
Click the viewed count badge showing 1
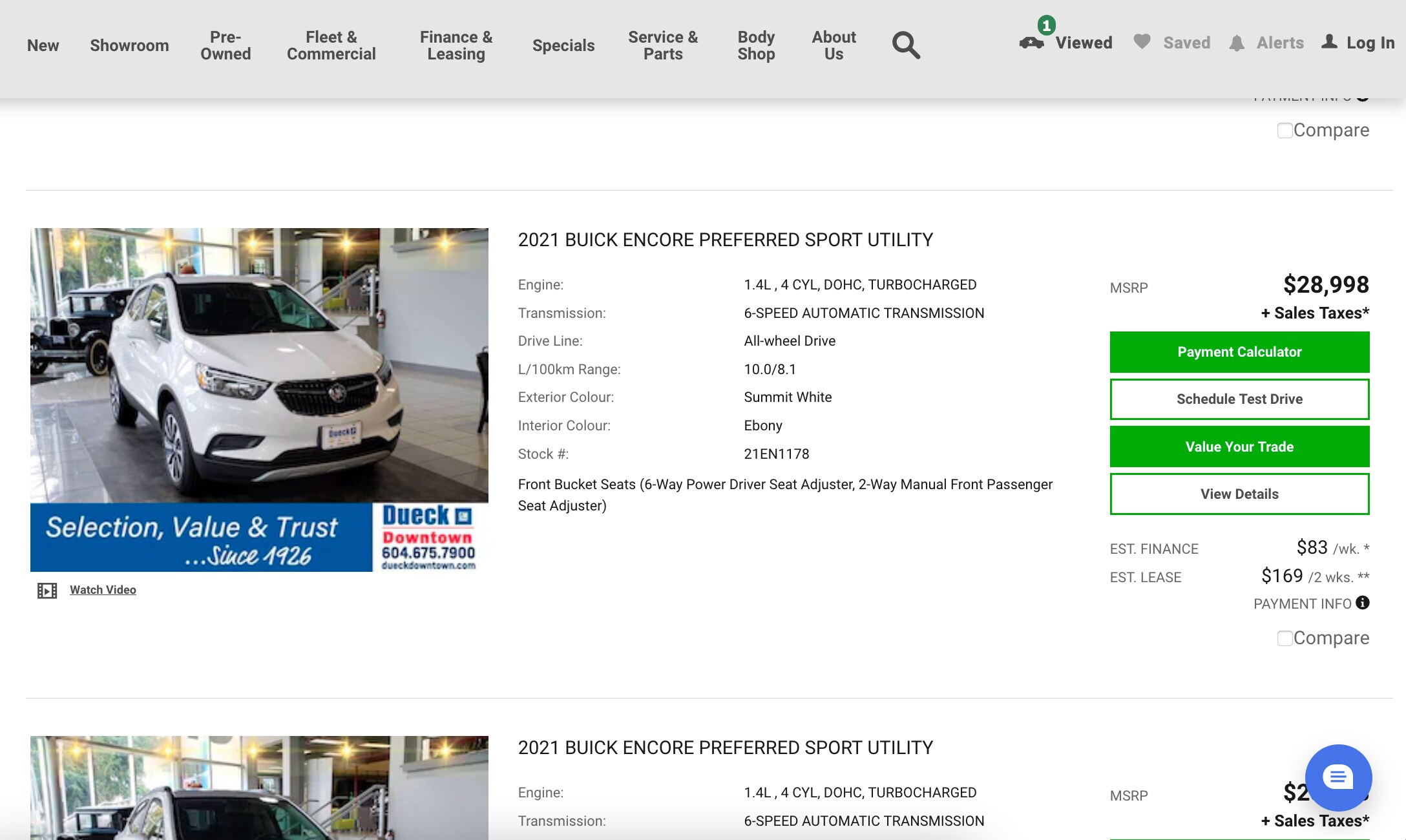[x=1046, y=25]
